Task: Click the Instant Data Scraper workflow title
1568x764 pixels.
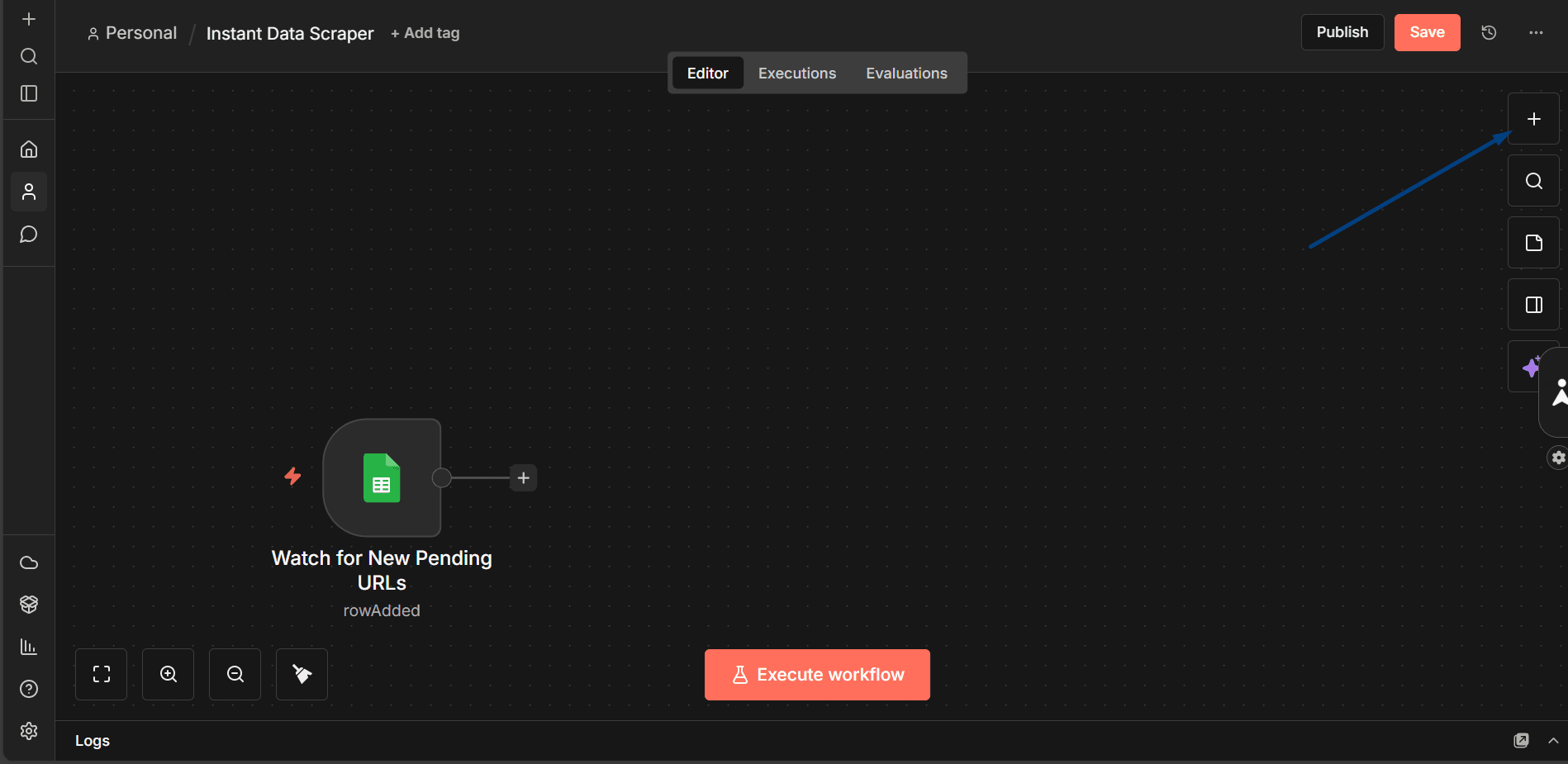Action: [x=290, y=34]
